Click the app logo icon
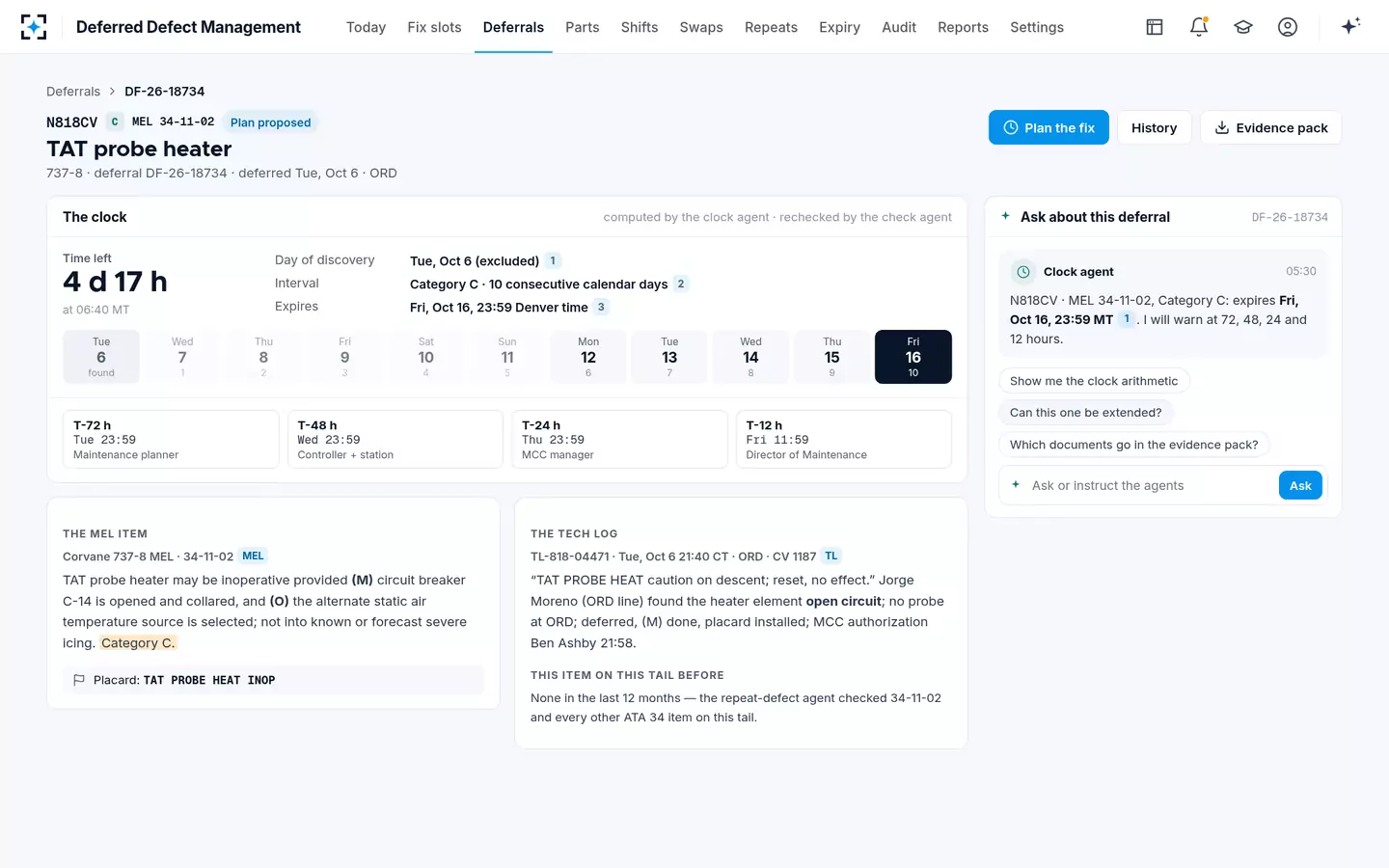This screenshot has height=868, width=1389. 34,27
